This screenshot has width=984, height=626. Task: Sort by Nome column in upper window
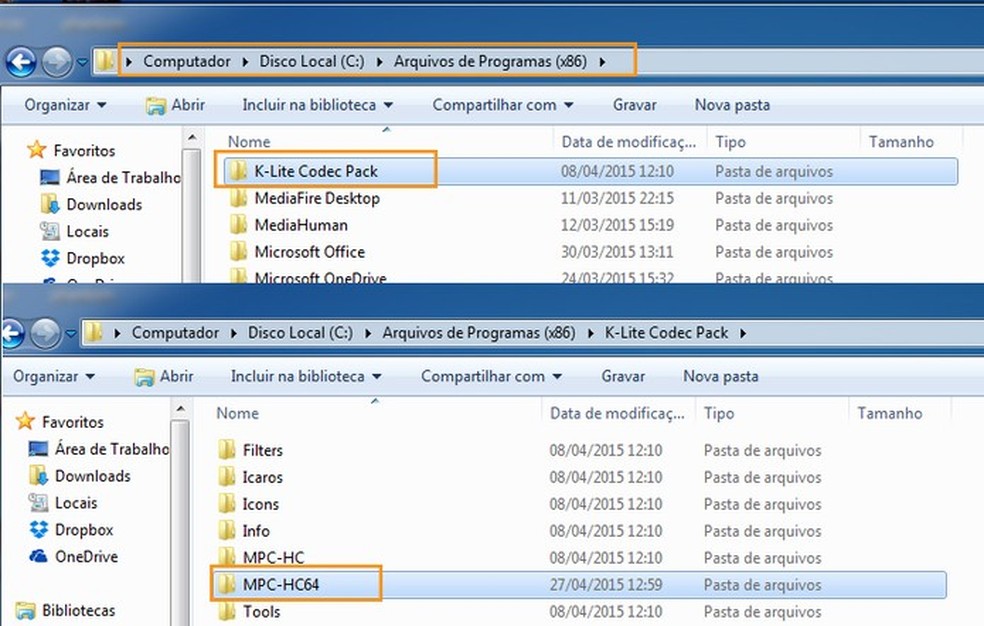tap(249, 142)
